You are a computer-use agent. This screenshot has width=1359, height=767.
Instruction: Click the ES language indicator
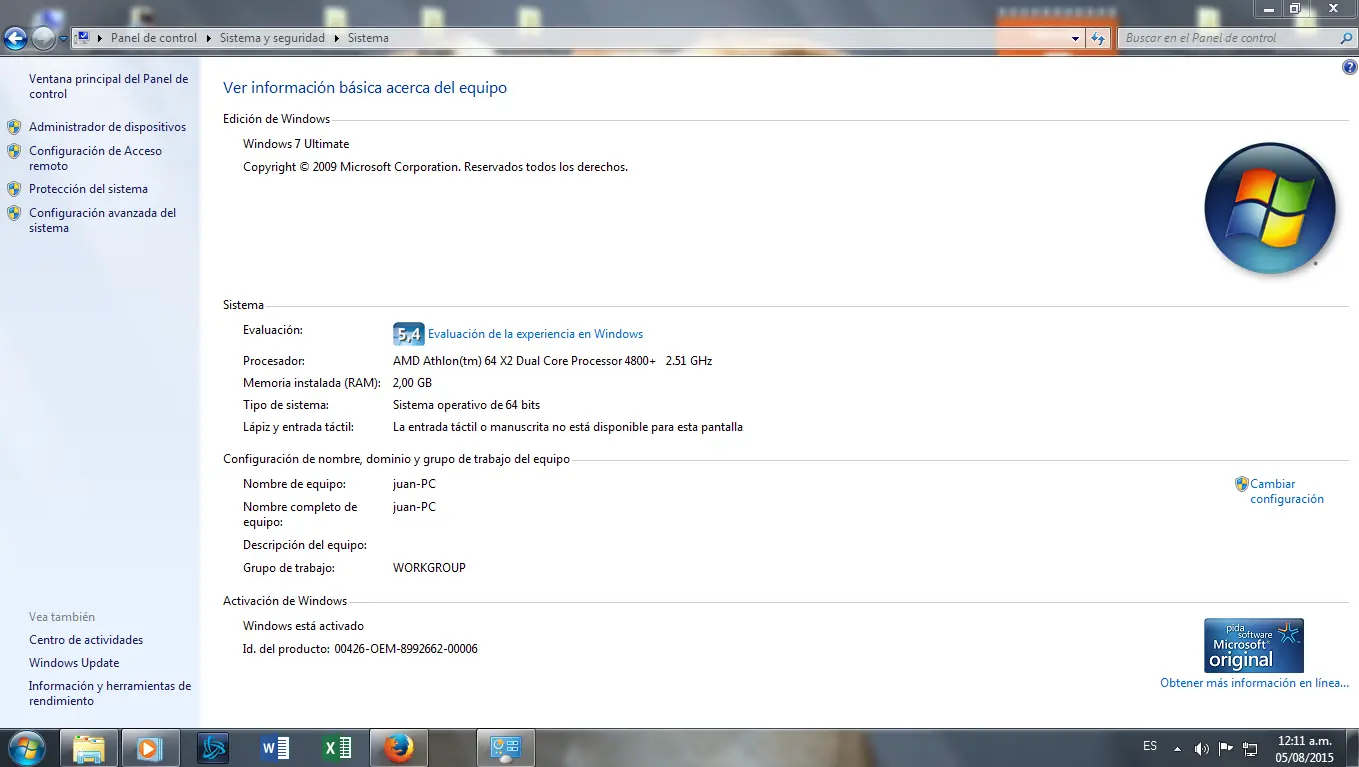click(x=1150, y=746)
